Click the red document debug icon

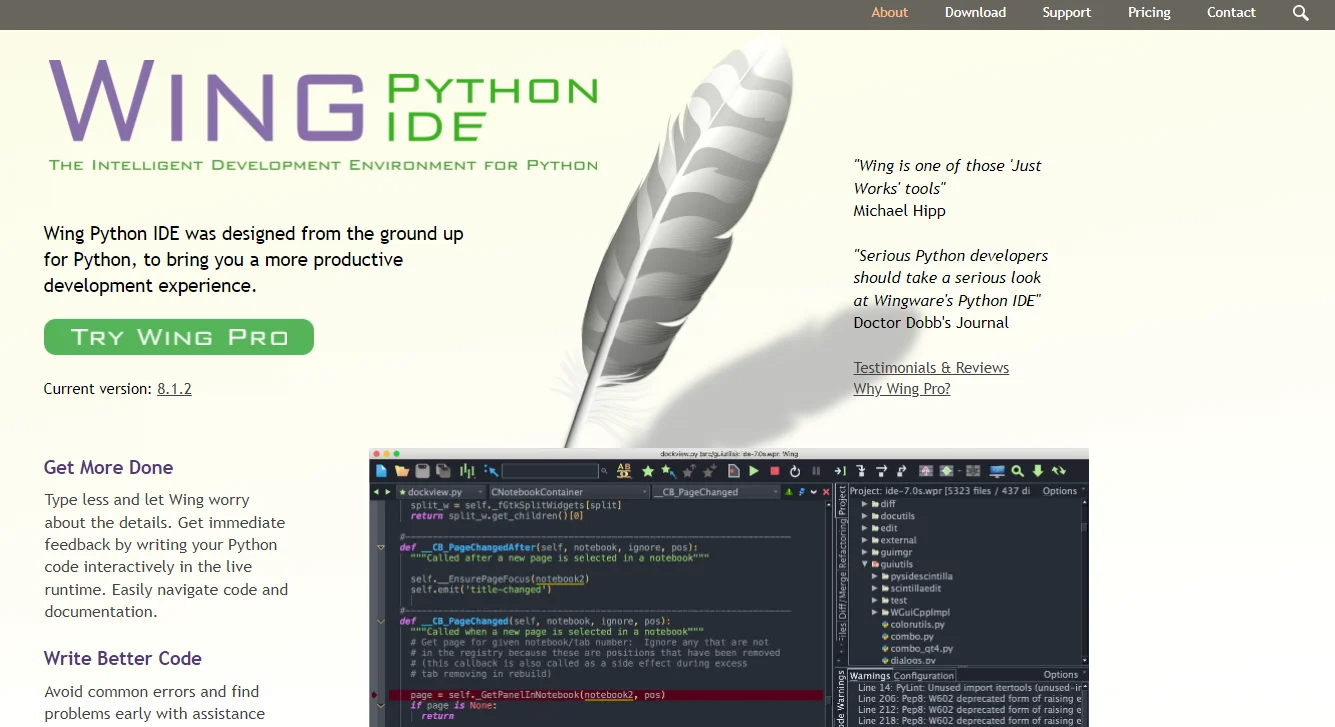point(734,470)
